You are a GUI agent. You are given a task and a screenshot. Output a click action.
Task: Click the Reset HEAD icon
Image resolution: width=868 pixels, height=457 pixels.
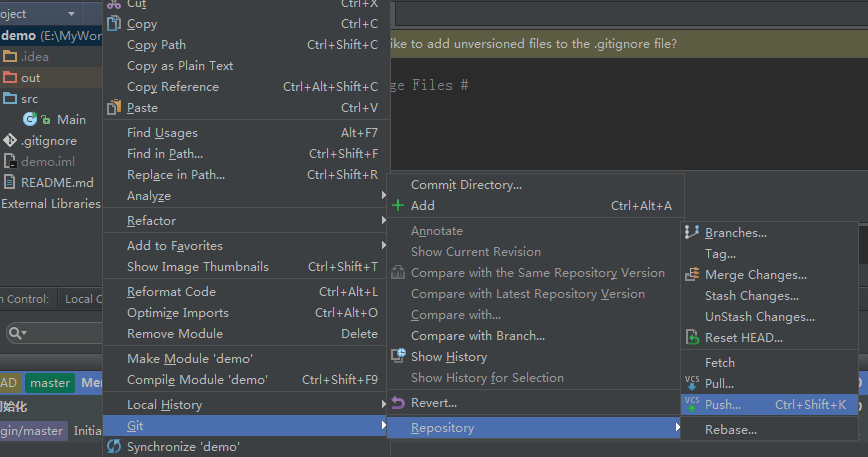[x=692, y=338]
